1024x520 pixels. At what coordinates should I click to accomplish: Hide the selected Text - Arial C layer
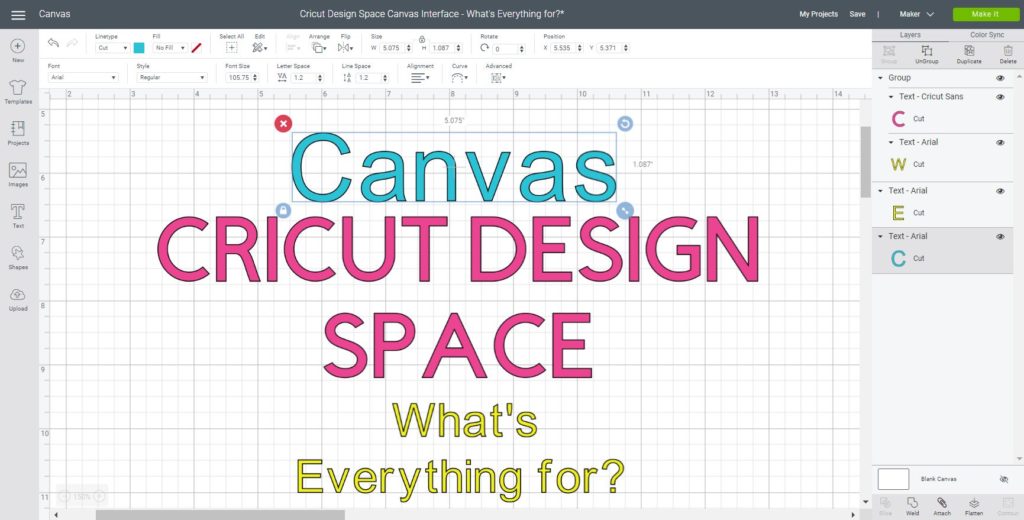[x=1000, y=236]
